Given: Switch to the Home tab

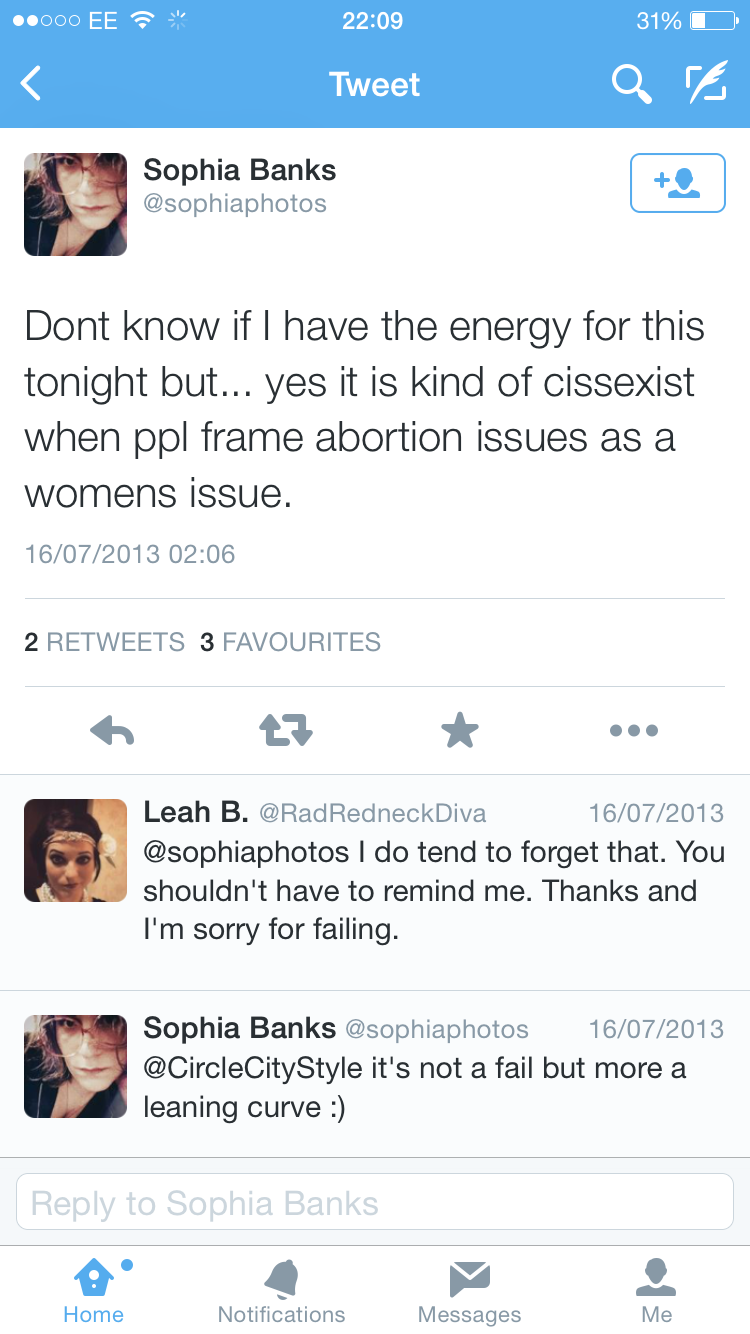Looking at the screenshot, I should pyautogui.click(x=93, y=1292).
